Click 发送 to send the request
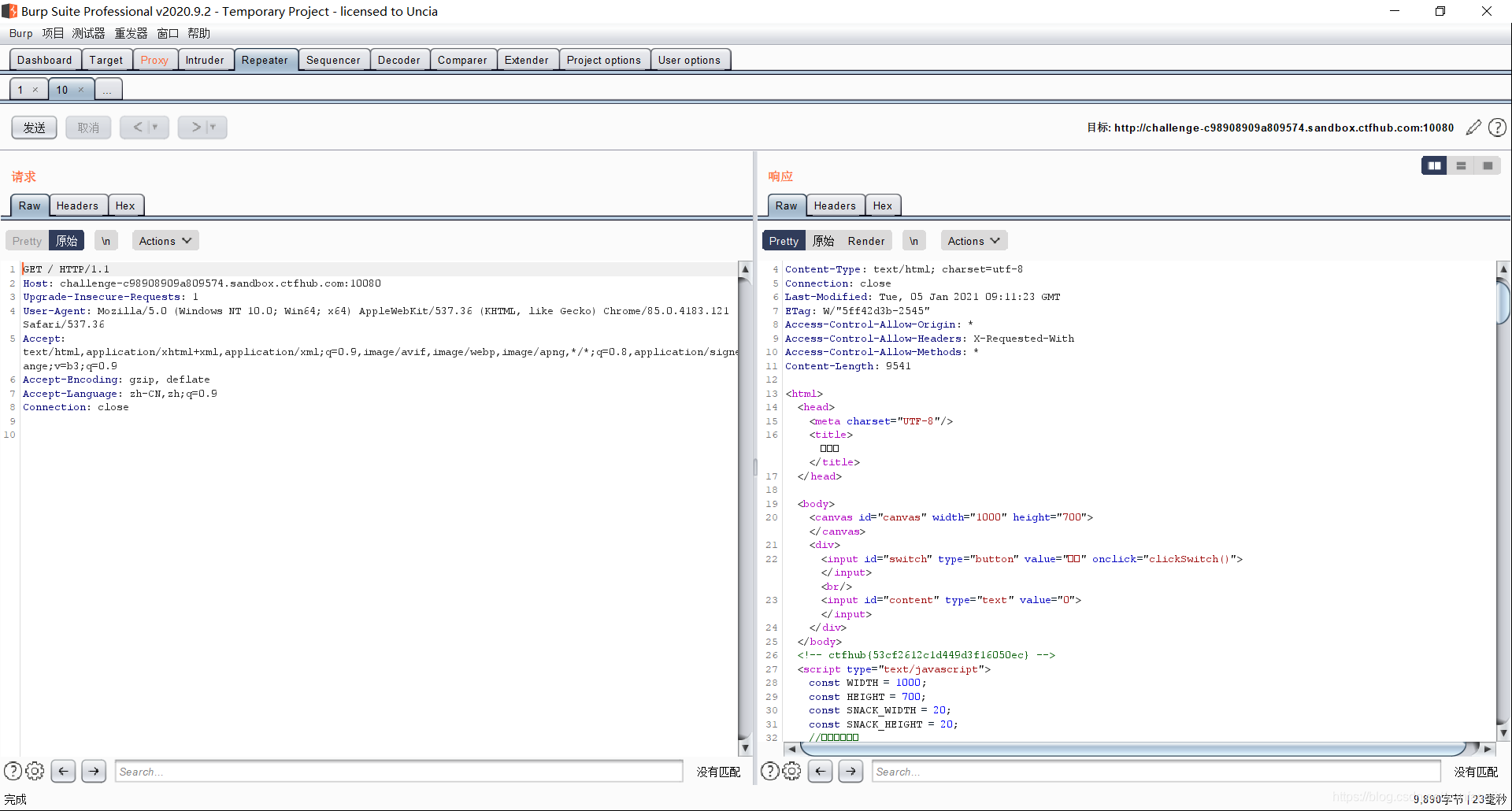 coord(34,128)
